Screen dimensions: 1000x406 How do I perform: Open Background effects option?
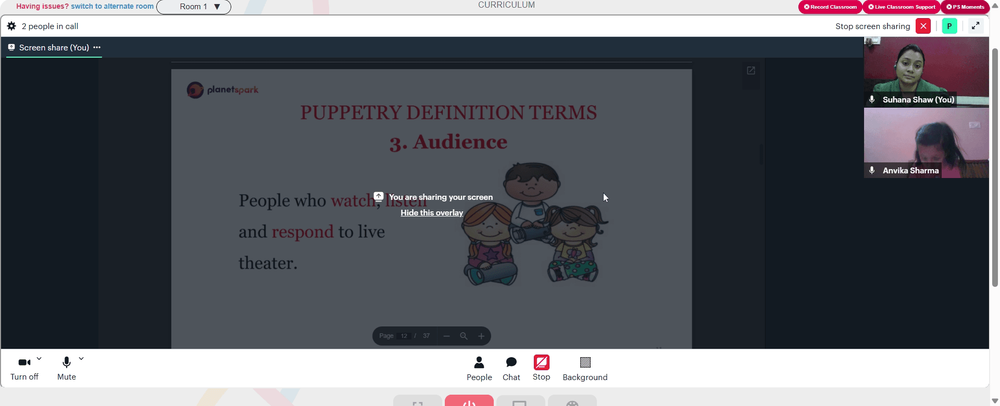(x=585, y=368)
